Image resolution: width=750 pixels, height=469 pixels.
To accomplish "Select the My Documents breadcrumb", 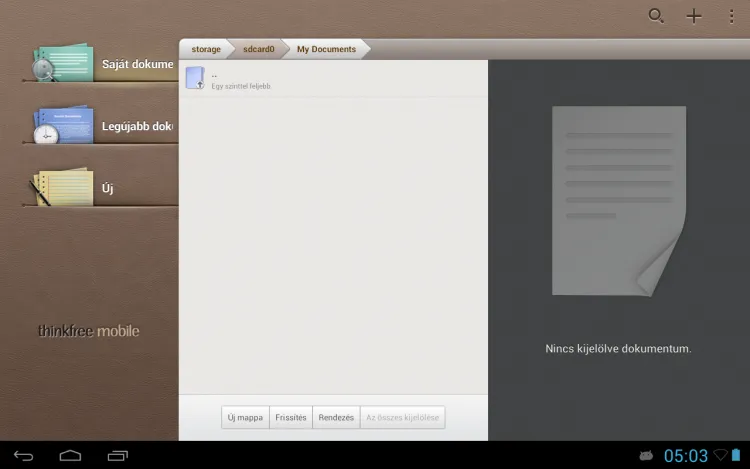I will [327, 49].
